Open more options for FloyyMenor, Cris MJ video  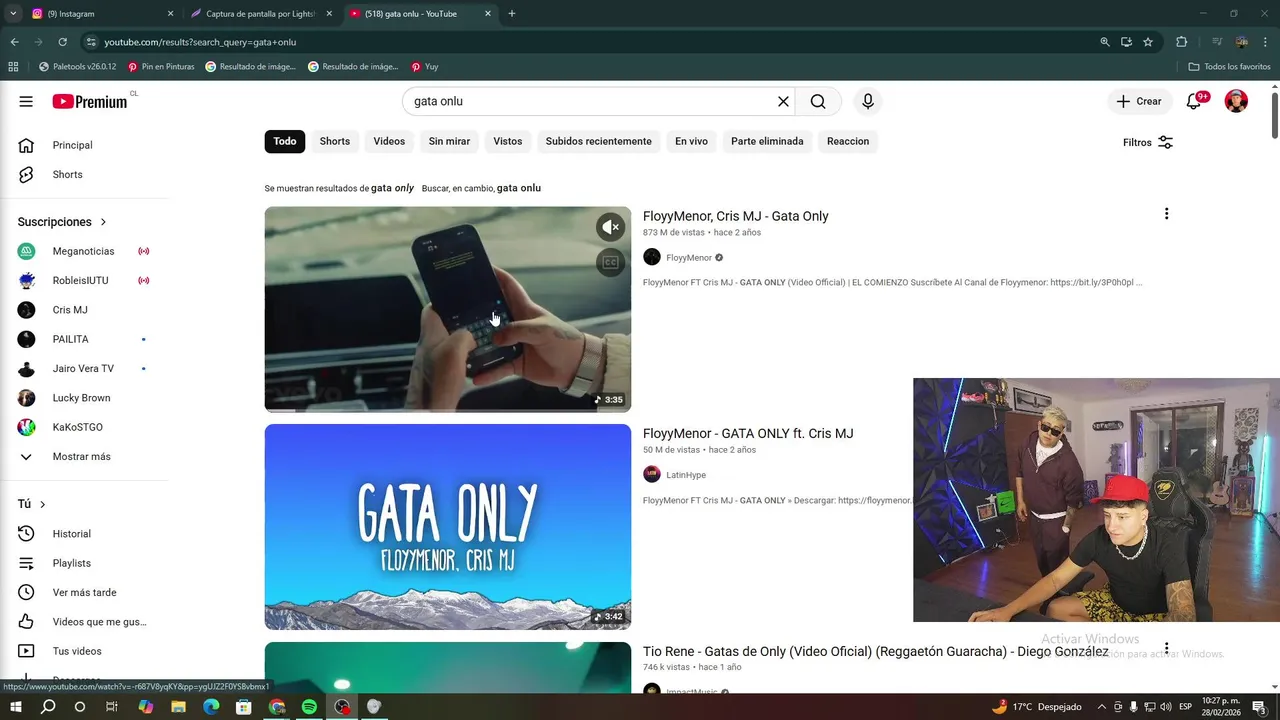[x=1166, y=214]
